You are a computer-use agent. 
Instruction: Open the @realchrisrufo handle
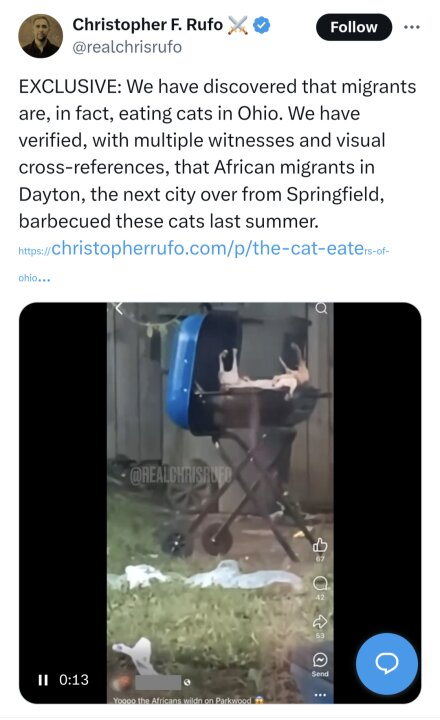click(127, 47)
